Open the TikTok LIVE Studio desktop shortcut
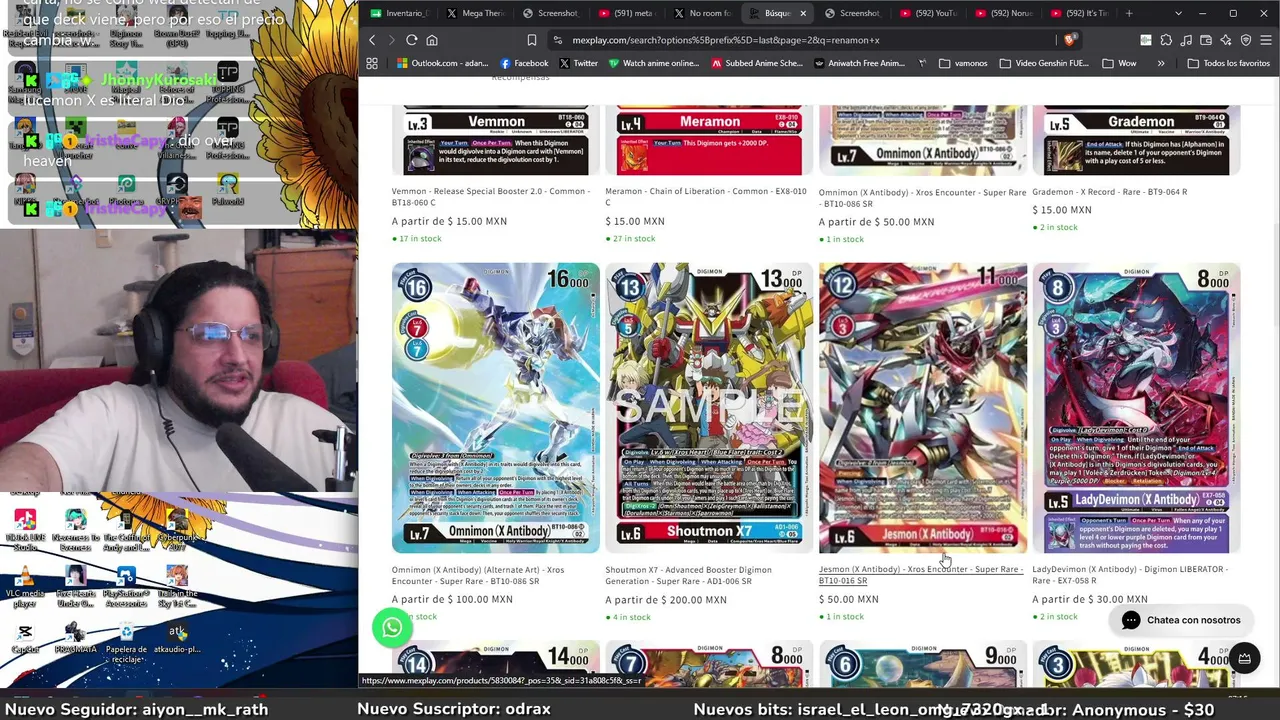This screenshot has width=1280, height=720. pyautogui.click(x=25, y=530)
